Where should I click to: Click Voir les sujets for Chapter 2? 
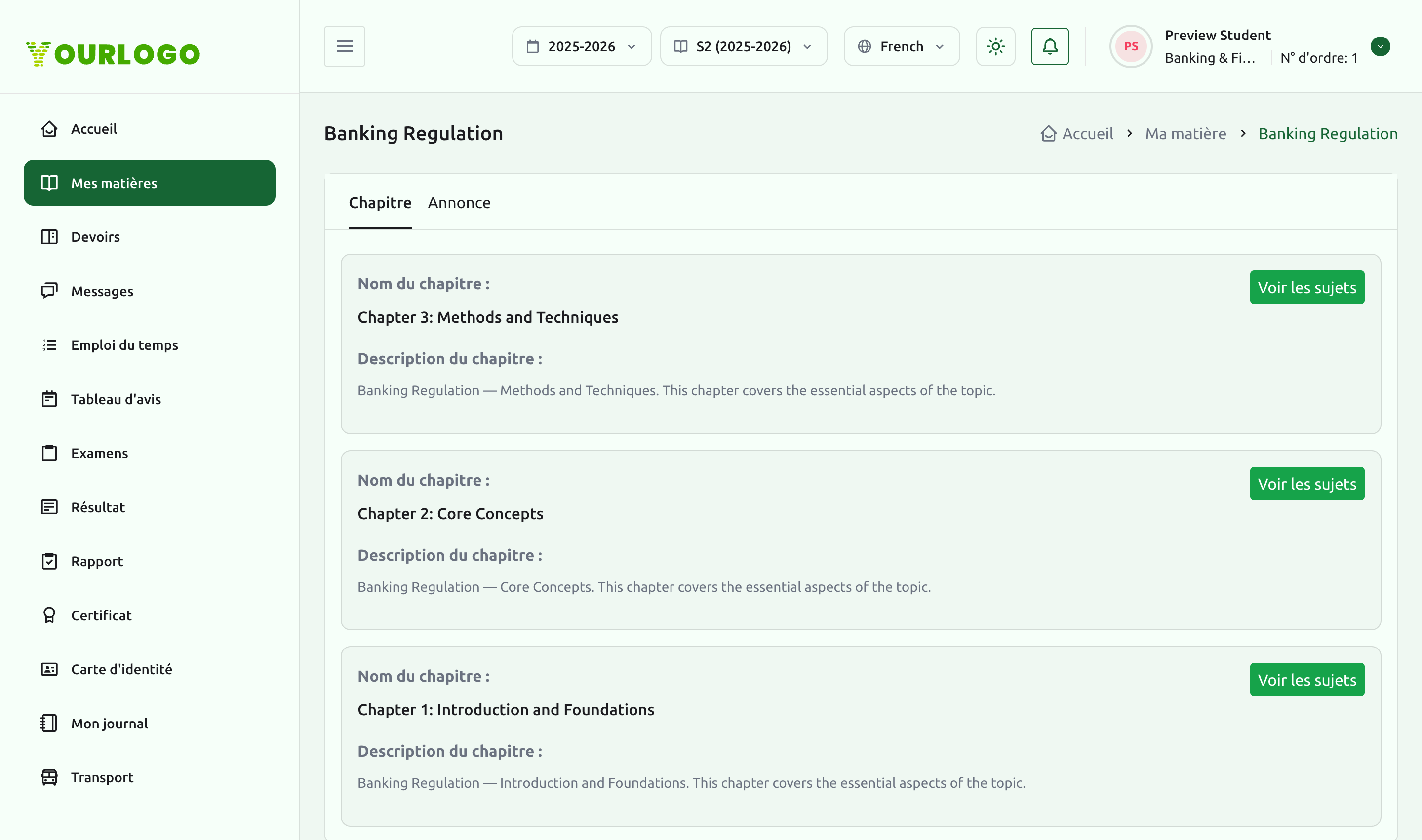(1307, 484)
